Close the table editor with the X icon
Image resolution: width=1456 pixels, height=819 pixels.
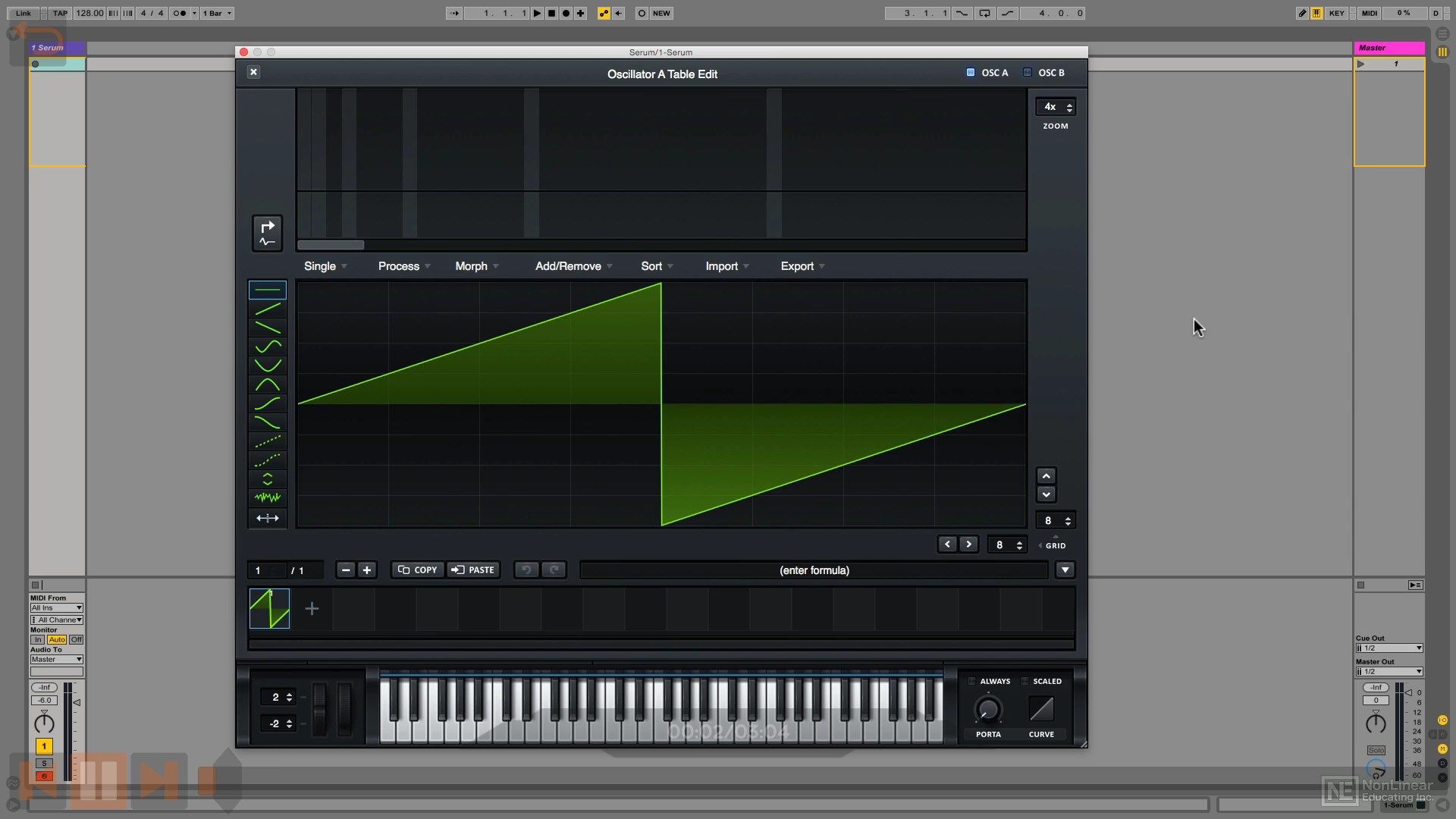click(x=254, y=72)
